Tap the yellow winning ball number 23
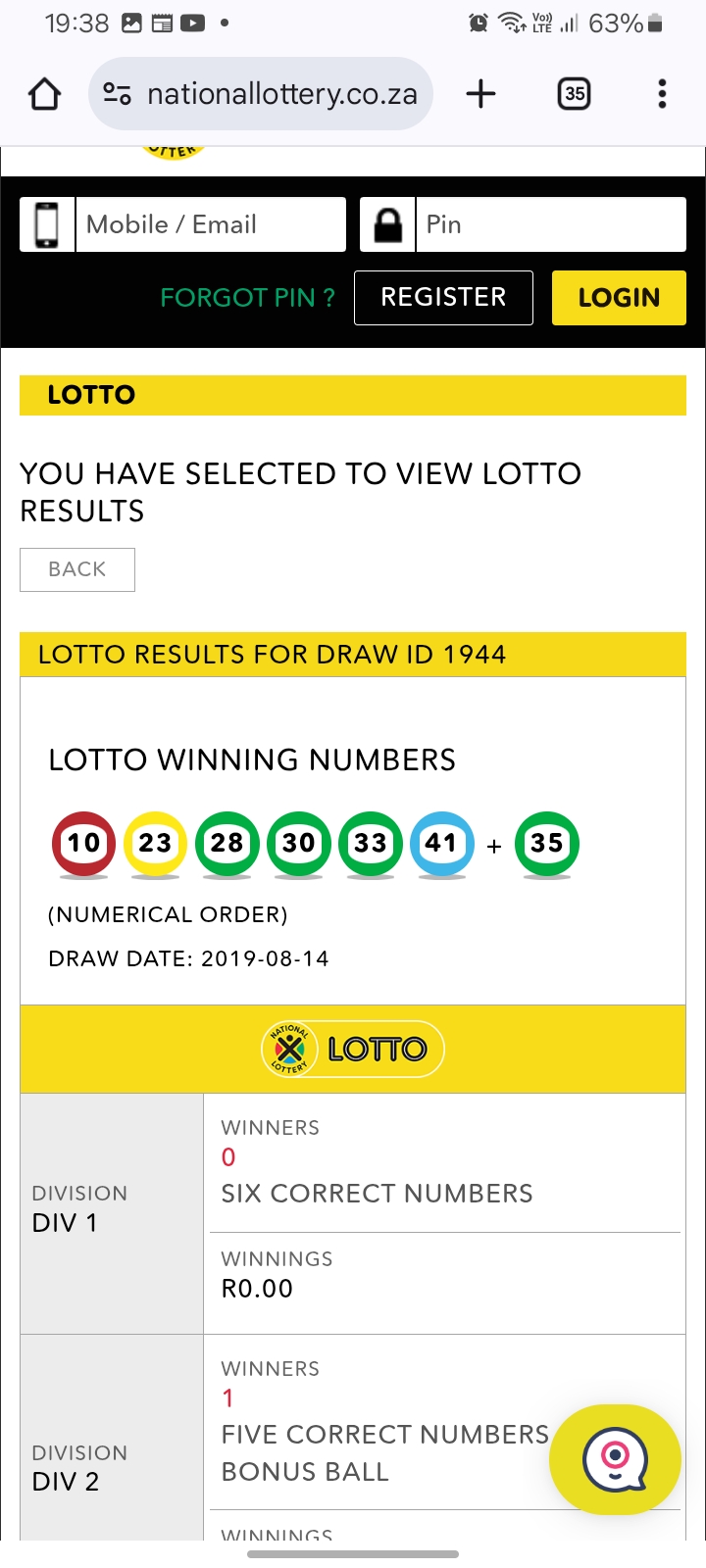 coord(155,843)
